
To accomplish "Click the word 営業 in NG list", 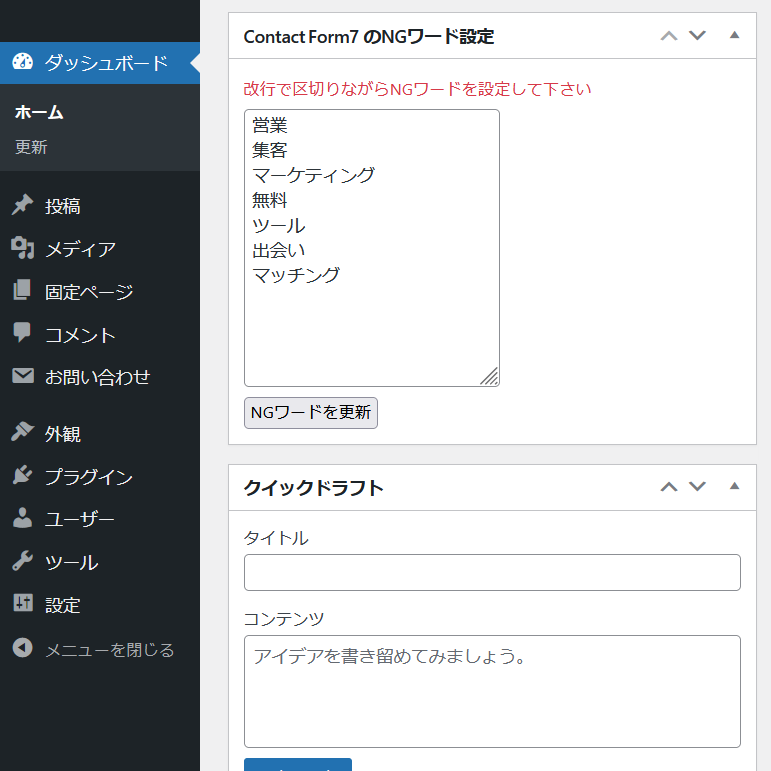I will click(270, 125).
